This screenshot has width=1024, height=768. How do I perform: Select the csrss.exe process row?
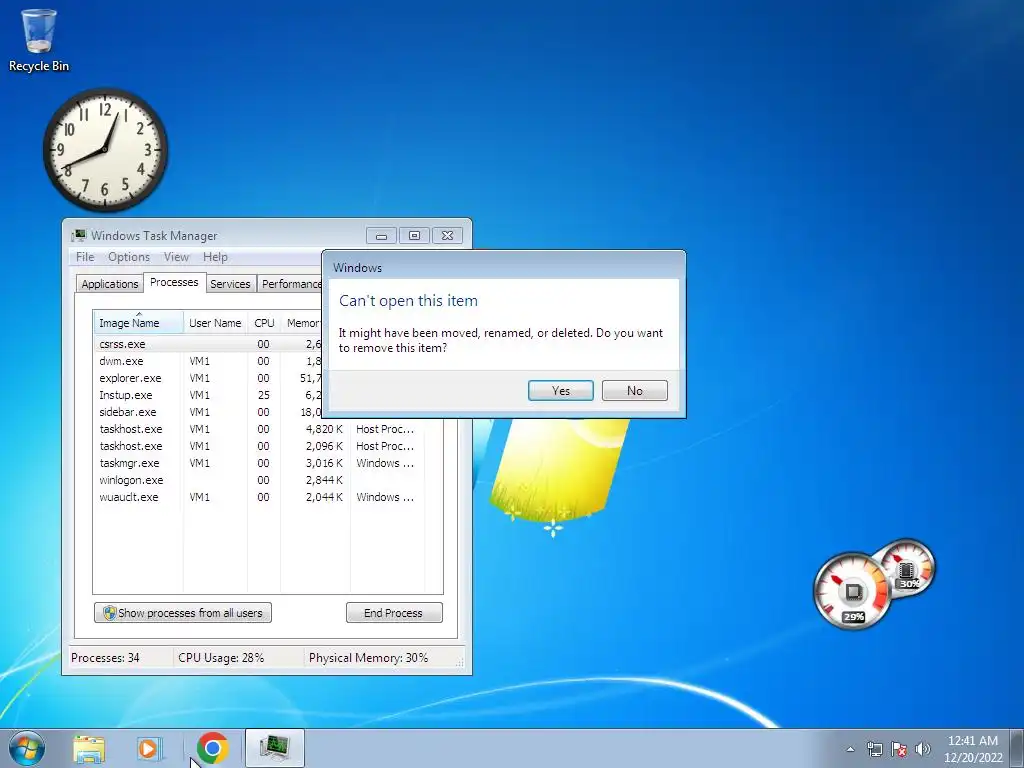208,344
